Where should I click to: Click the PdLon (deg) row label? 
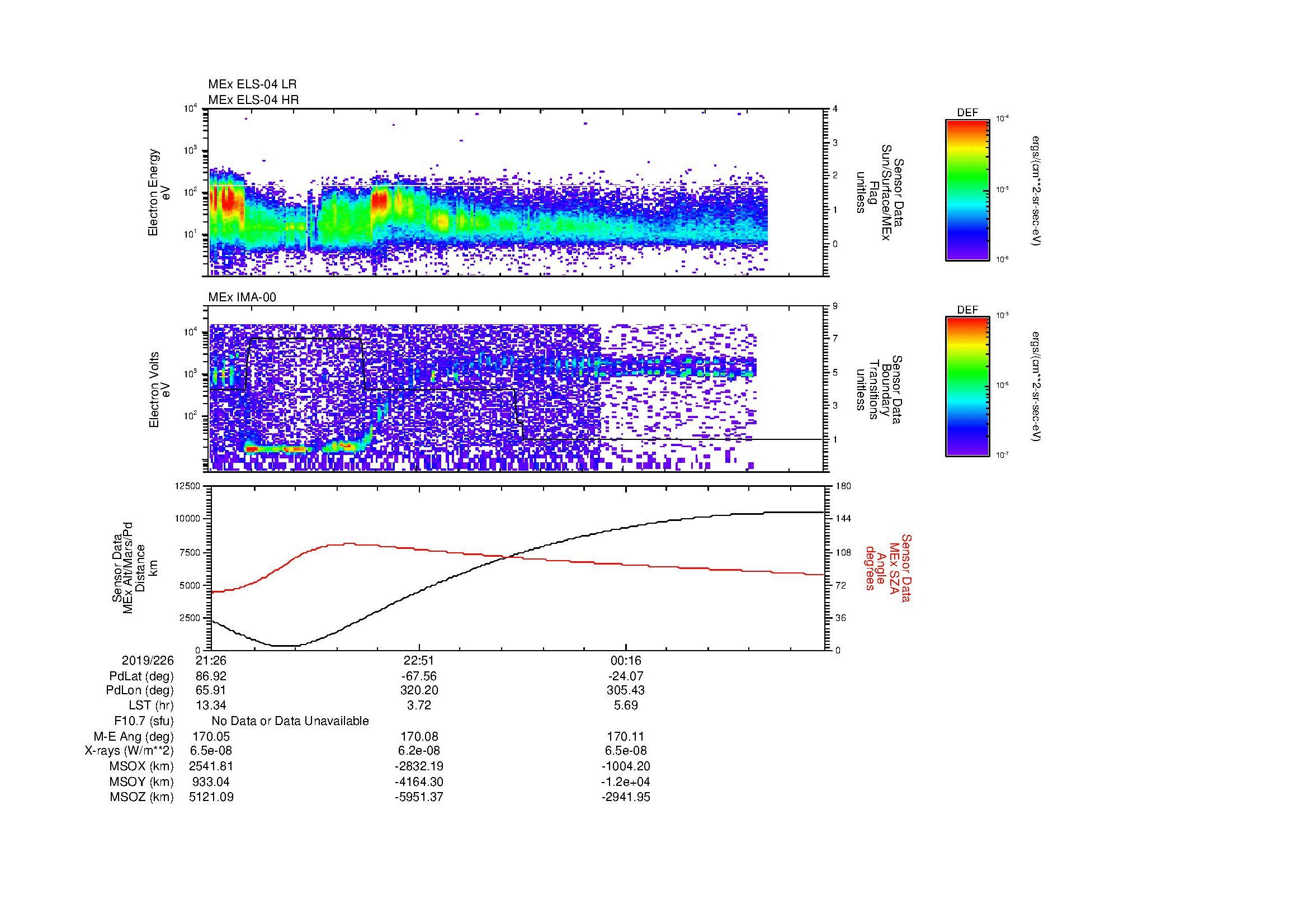(x=140, y=690)
